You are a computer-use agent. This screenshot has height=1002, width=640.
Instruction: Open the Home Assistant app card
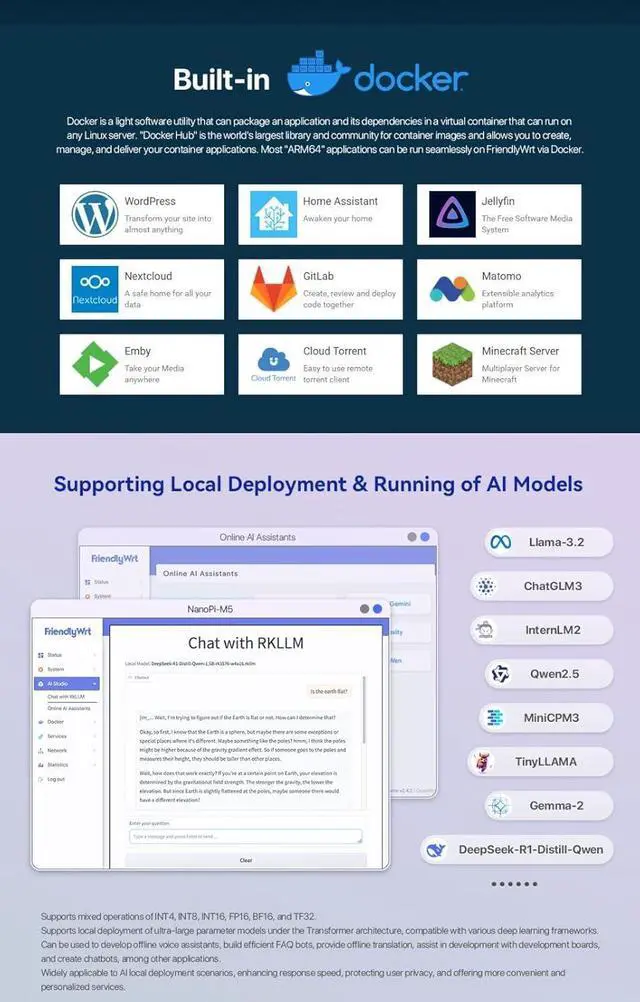(x=321, y=214)
